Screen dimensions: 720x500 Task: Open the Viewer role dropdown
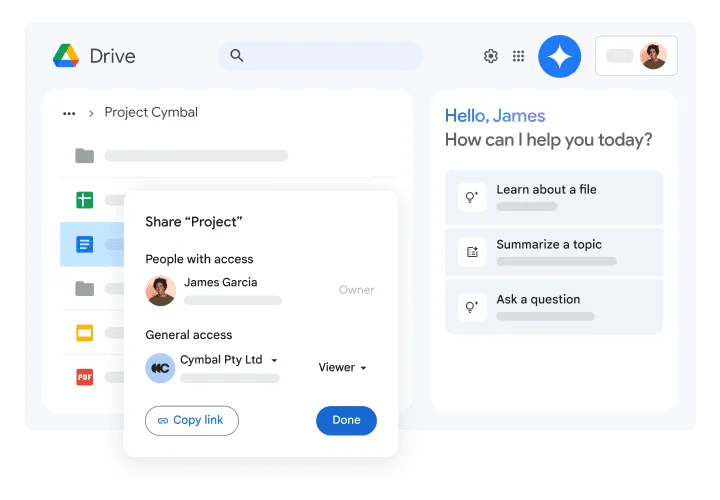[x=342, y=367]
